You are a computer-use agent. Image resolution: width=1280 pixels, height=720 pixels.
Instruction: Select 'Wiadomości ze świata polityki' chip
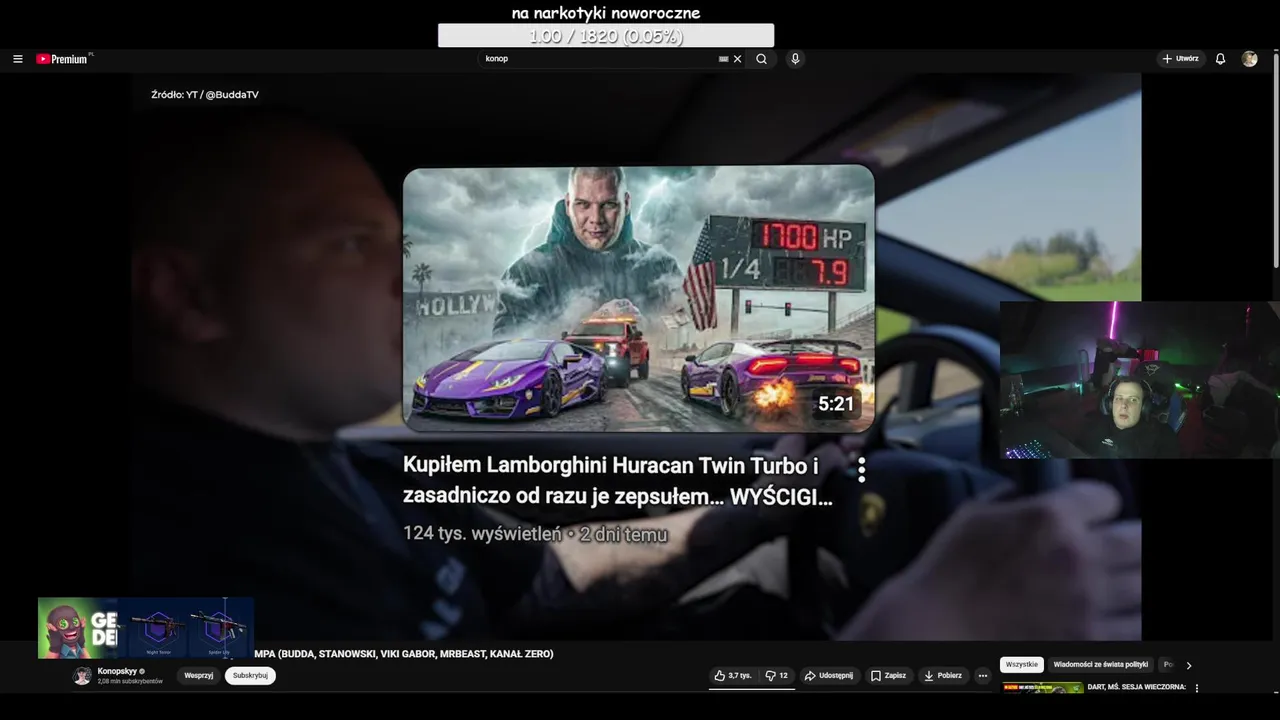click(x=1101, y=665)
